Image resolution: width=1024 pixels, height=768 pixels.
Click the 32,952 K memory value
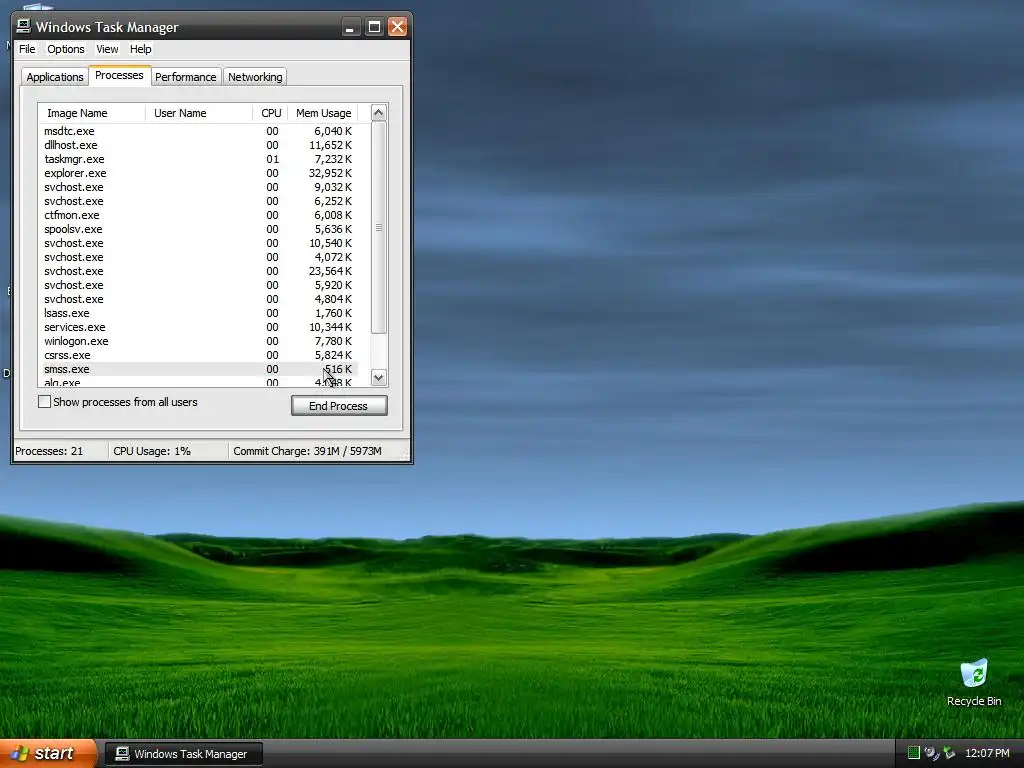pyautogui.click(x=330, y=173)
